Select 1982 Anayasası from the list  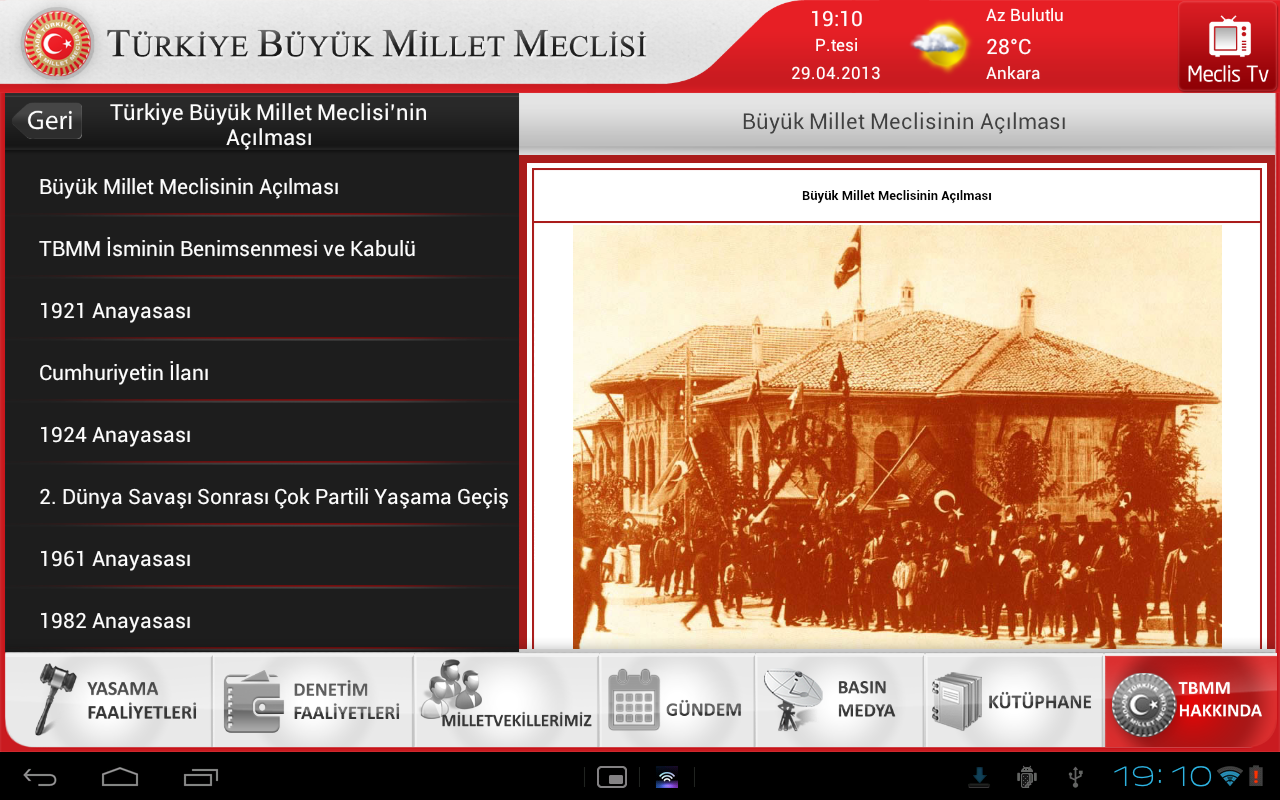pyautogui.click(x=262, y=621)
